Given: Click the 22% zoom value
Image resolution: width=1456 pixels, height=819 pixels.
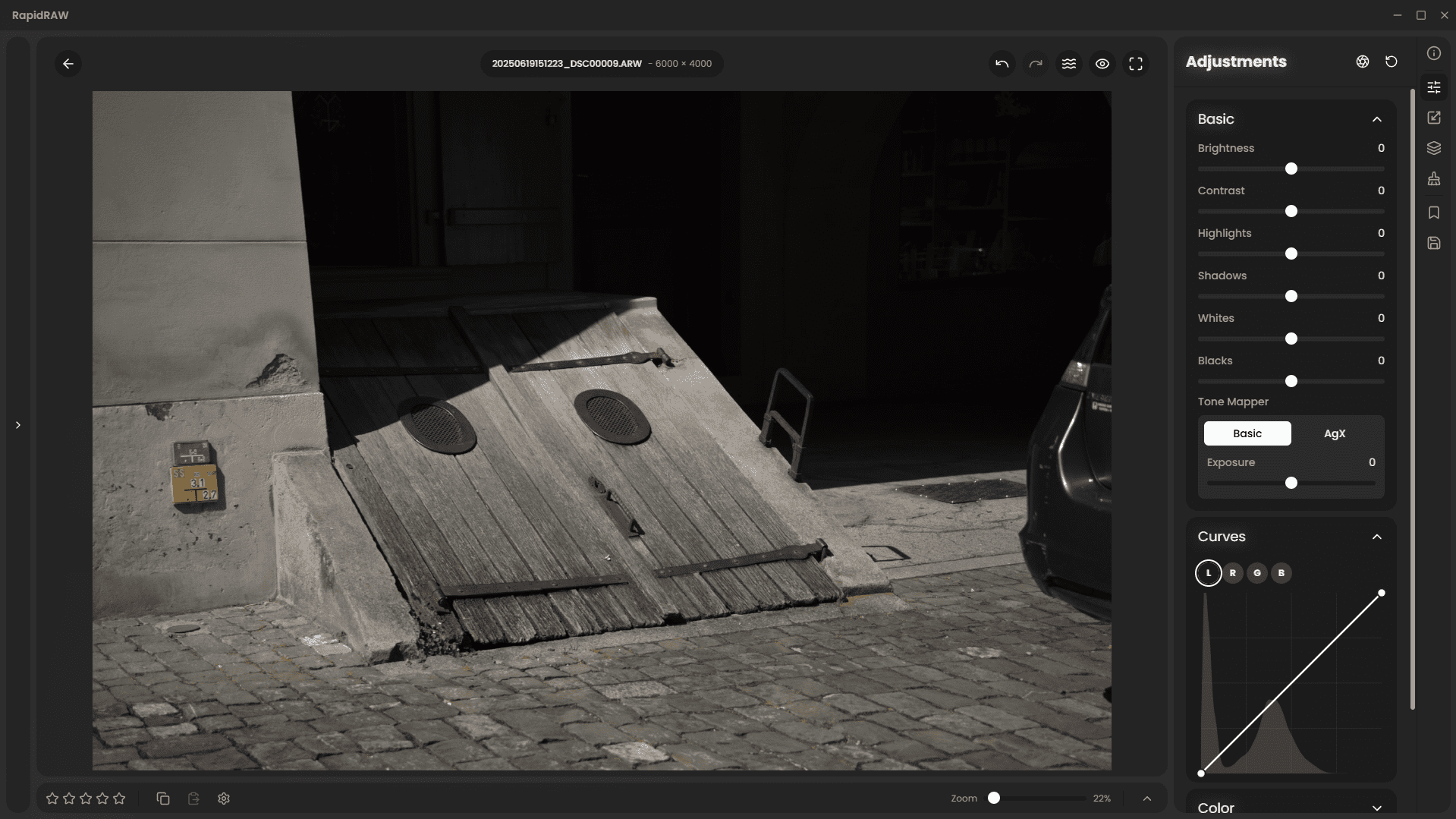Looking at the screenshot, I should (x=1102, y=799).
